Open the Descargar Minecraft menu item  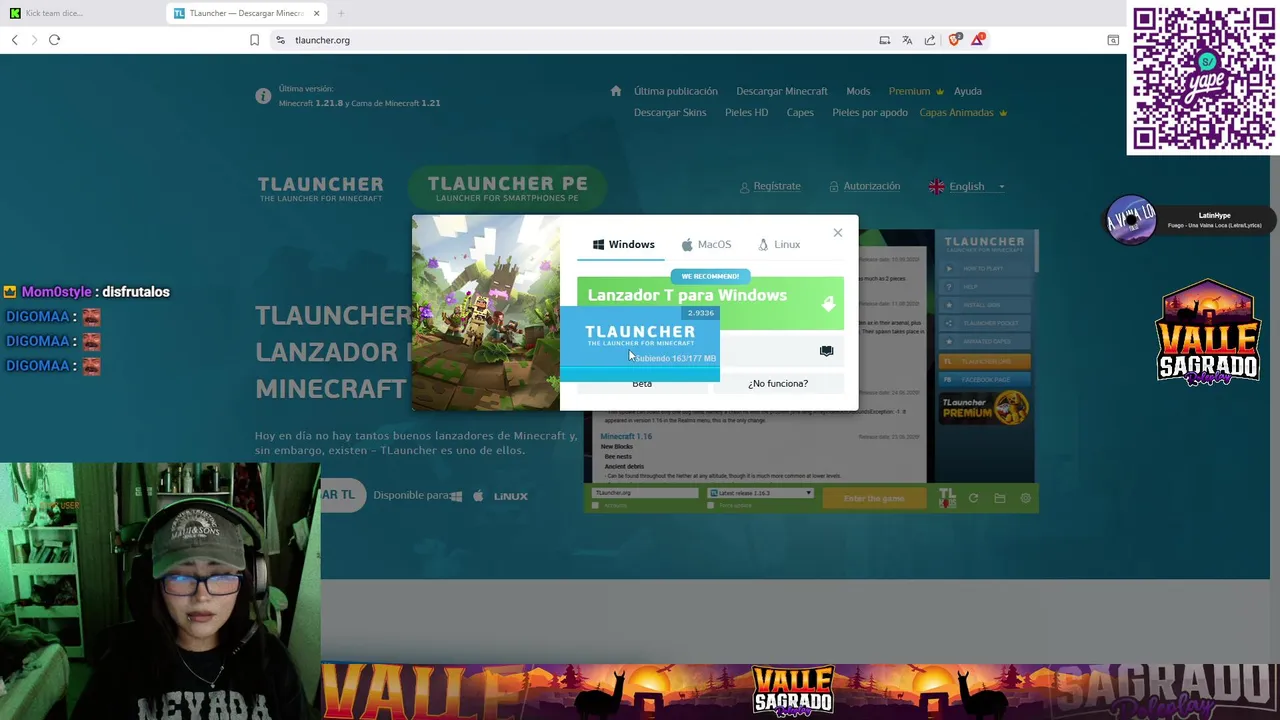coord(782,91)
